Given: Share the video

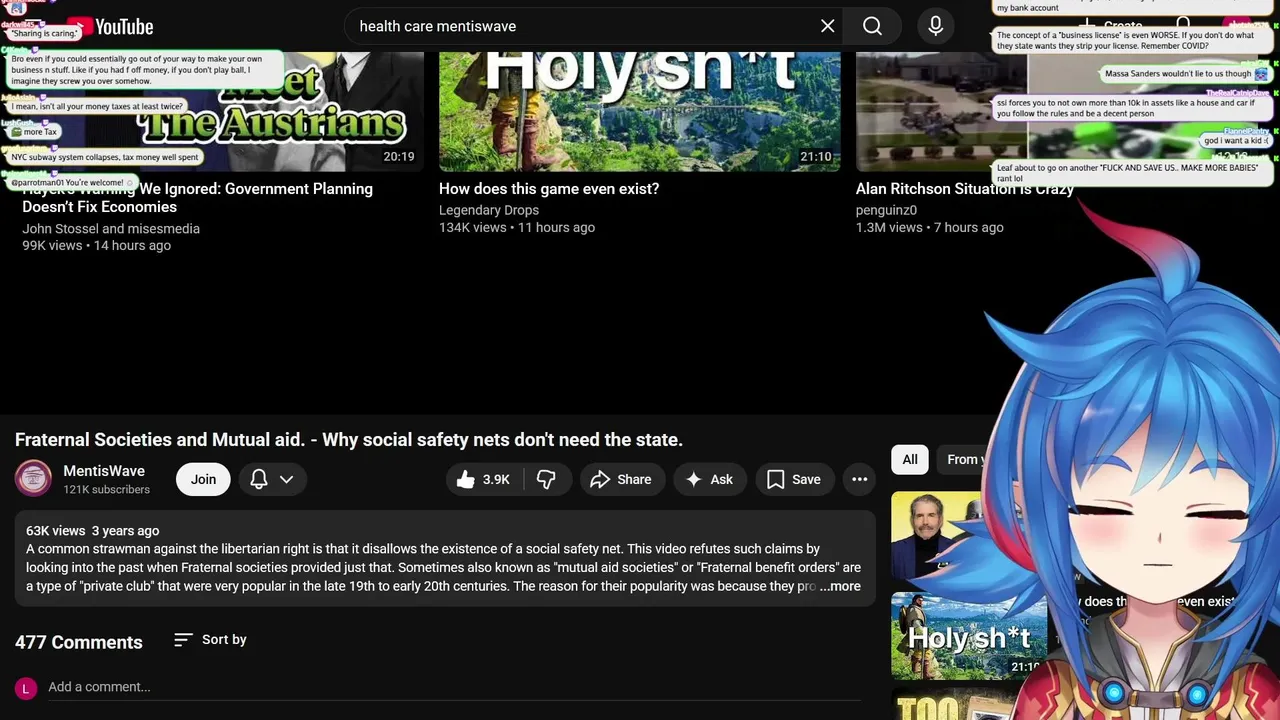Looking at the screenshot, I should coord(621,479).
